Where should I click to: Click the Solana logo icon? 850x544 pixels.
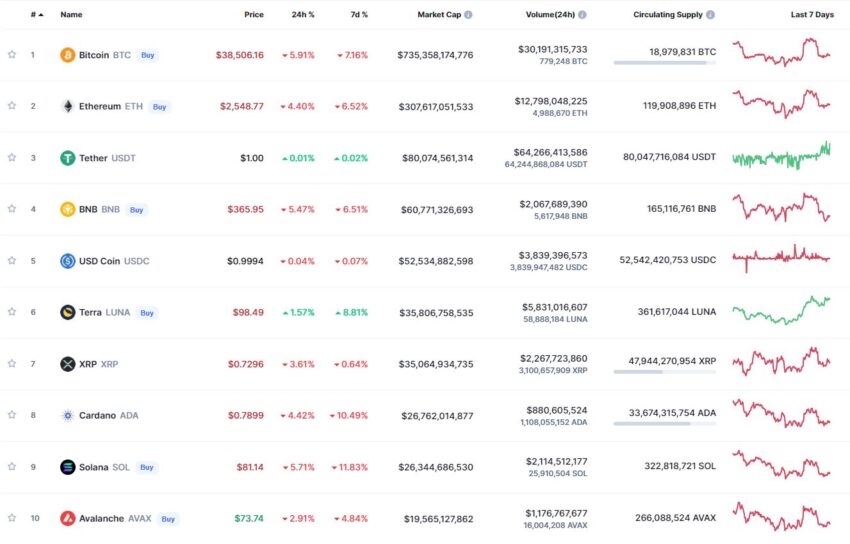[68, 467]
